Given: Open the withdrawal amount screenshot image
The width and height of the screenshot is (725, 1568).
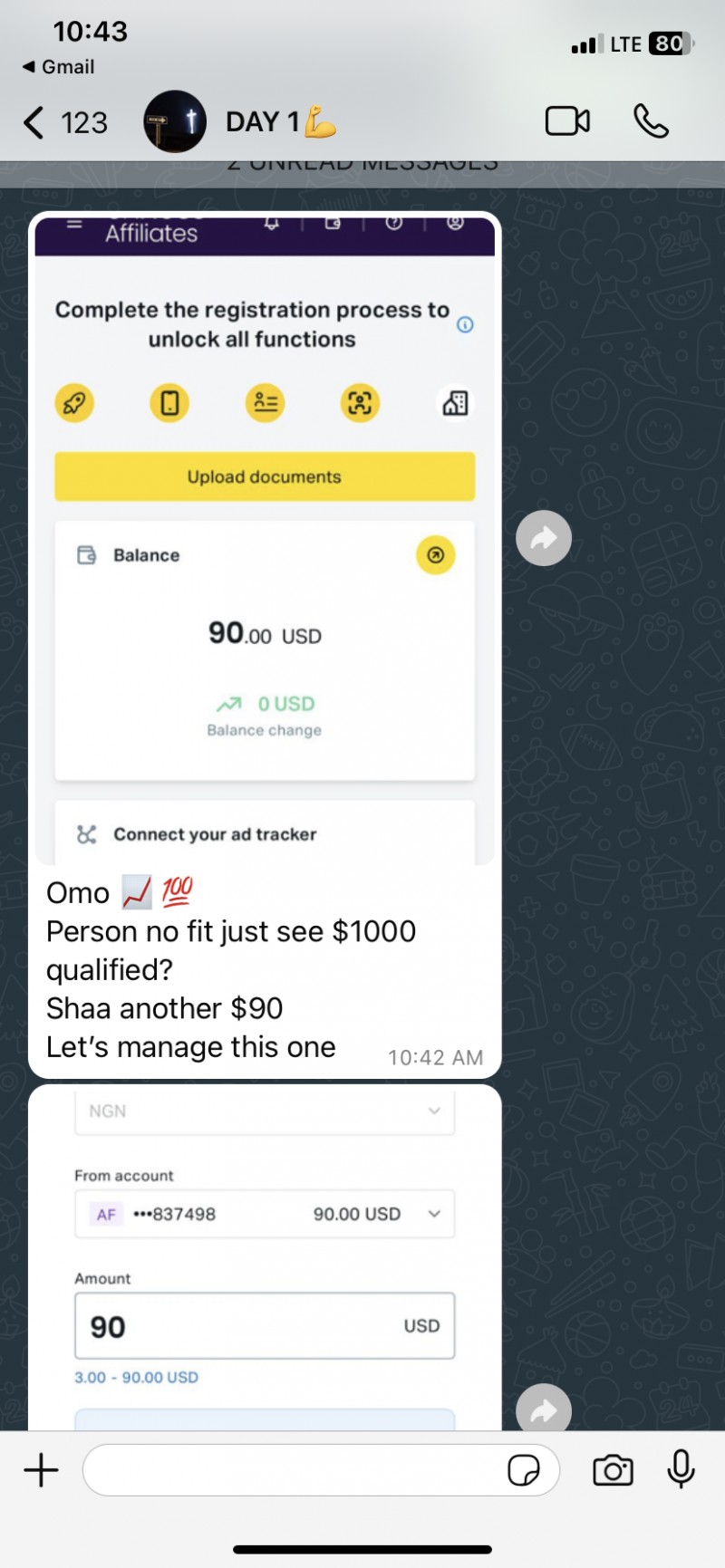Looking at the screenshot, I should pos(265,1261).
